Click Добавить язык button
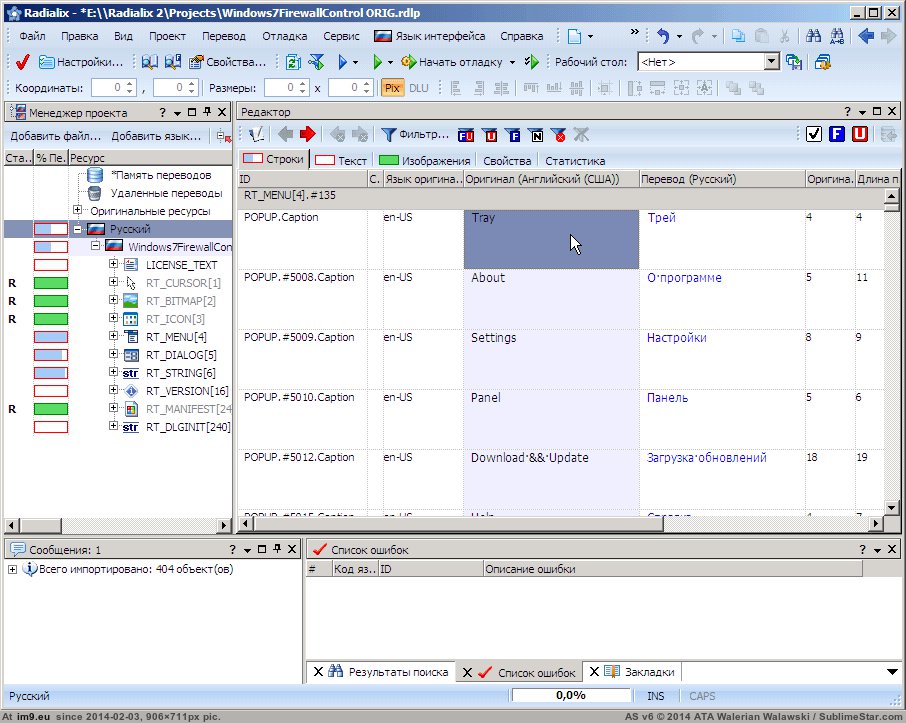This screenshot has width=906, height=723. (156, 136)
